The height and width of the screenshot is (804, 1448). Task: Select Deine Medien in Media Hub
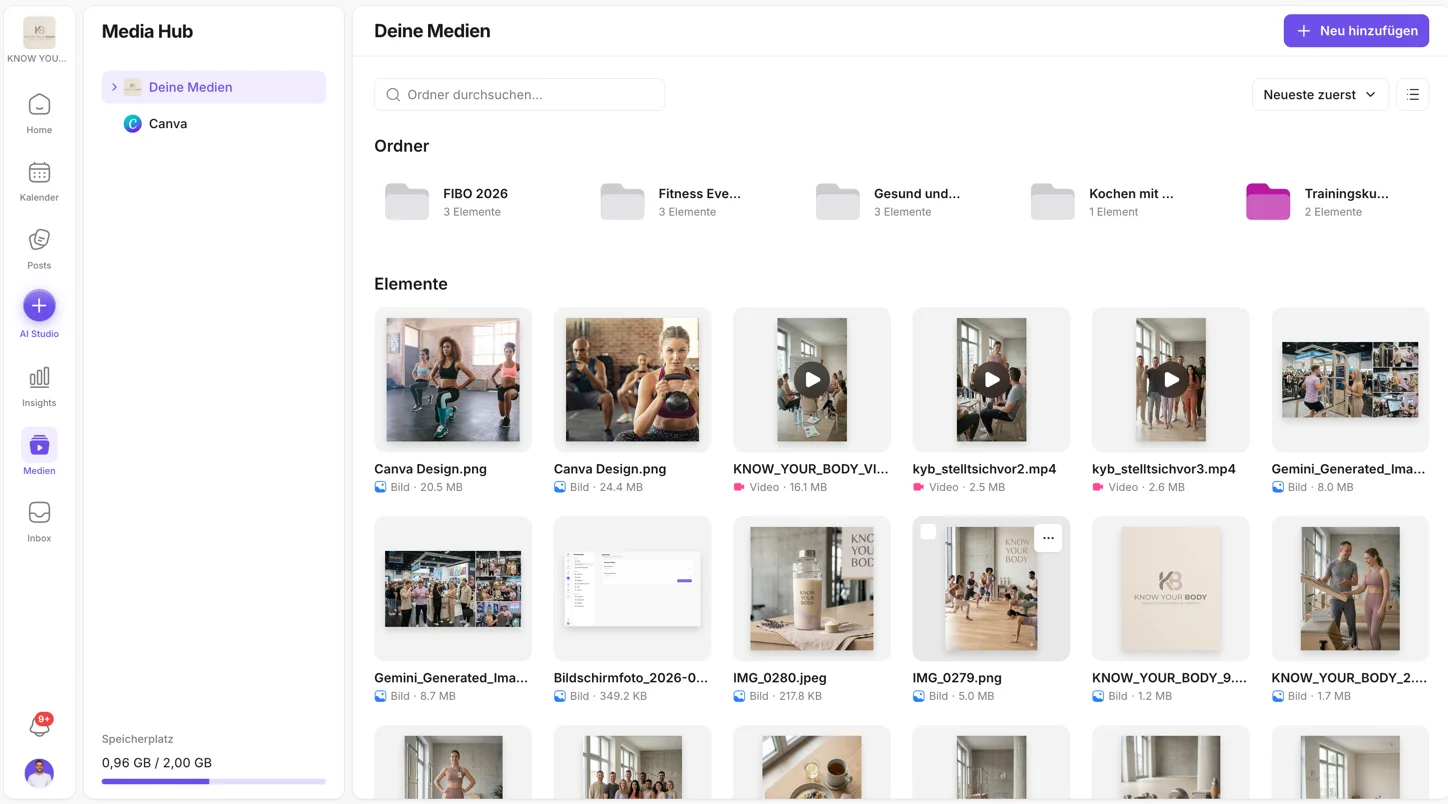point(214,87)
